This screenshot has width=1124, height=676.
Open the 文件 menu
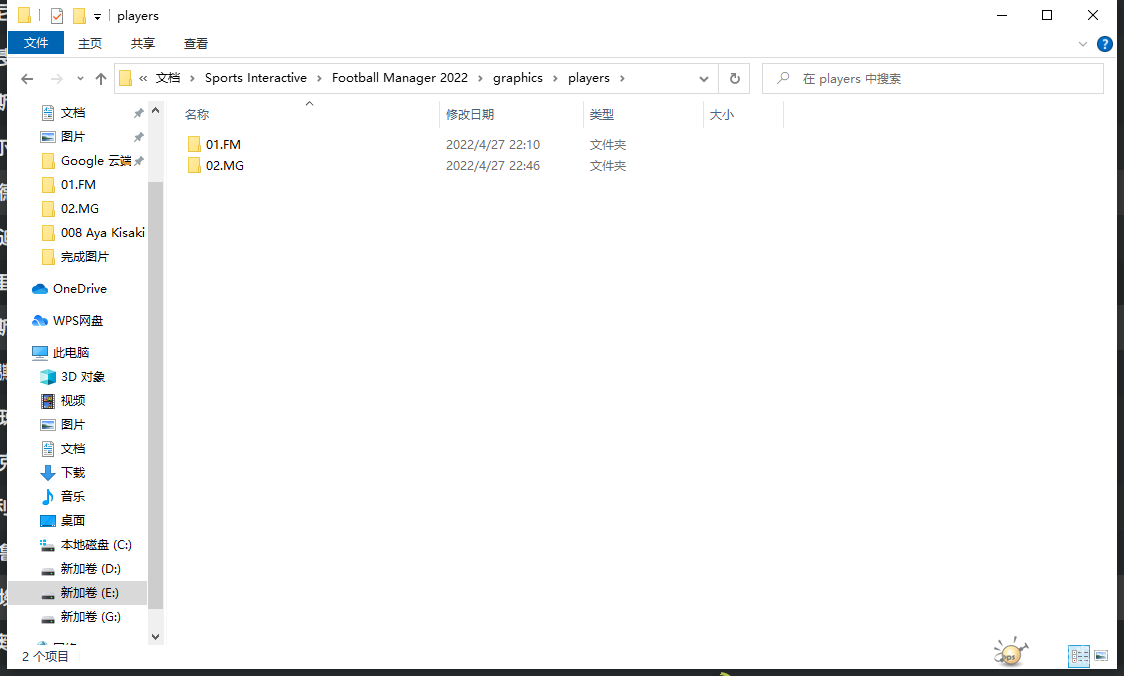point(36,43)
